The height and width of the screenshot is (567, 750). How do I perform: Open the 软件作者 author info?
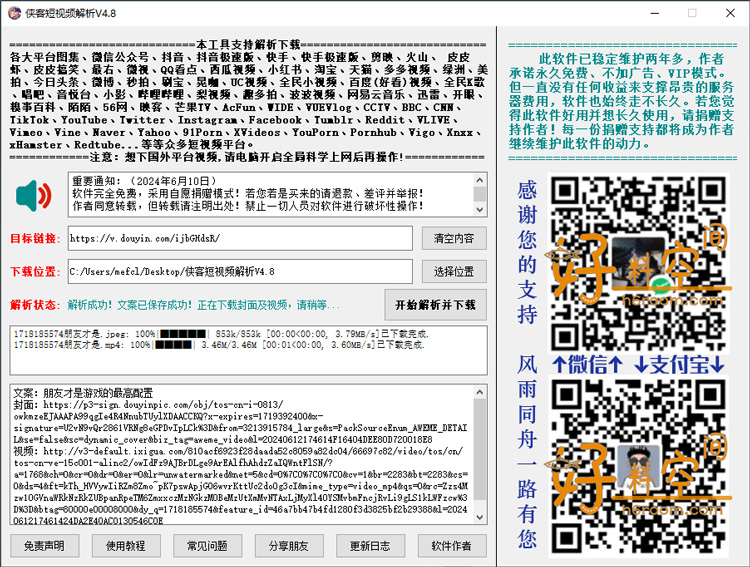coord(452,546)
